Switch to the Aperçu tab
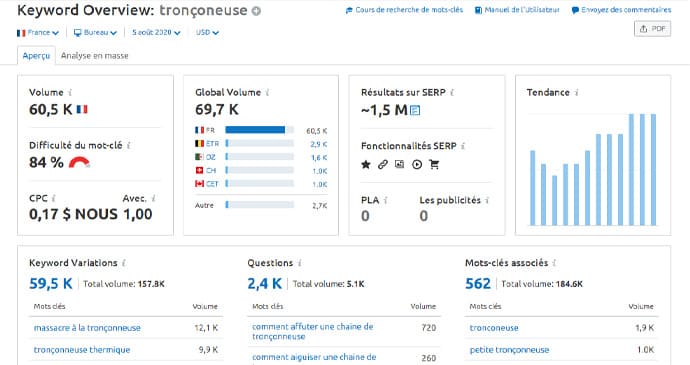690x365 pixels. pos(36,56)
